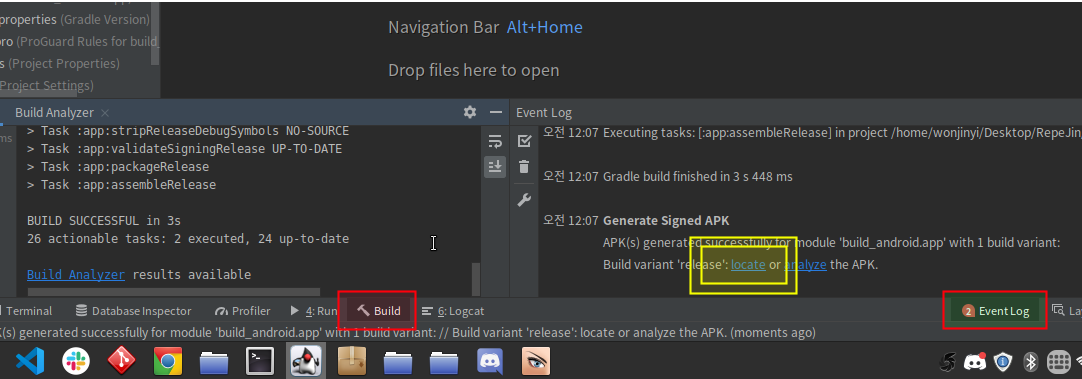
Task: Open the cardboard box package taskbar icon
Action: click(x=352, y=360)
